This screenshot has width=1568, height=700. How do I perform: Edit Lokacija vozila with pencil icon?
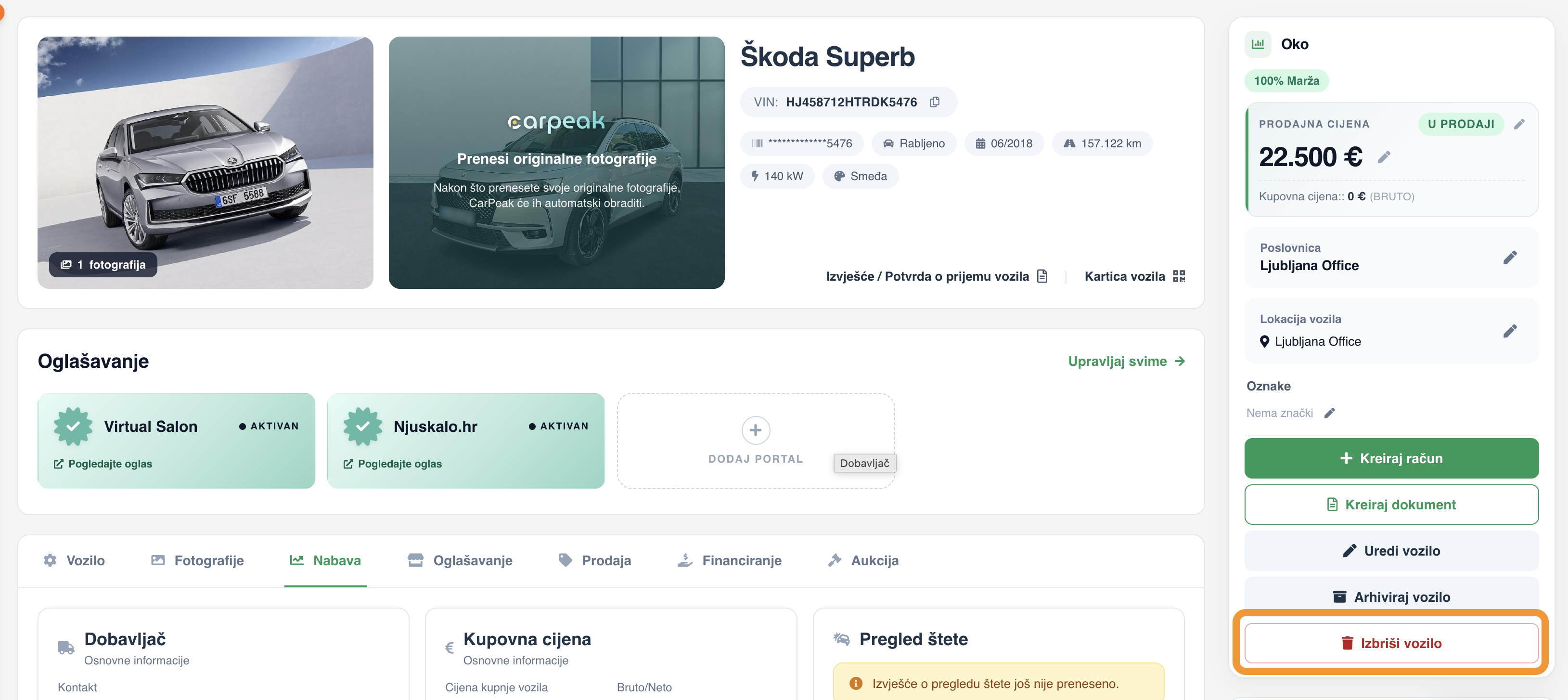pyautogui.click(x=1510, y=331)
